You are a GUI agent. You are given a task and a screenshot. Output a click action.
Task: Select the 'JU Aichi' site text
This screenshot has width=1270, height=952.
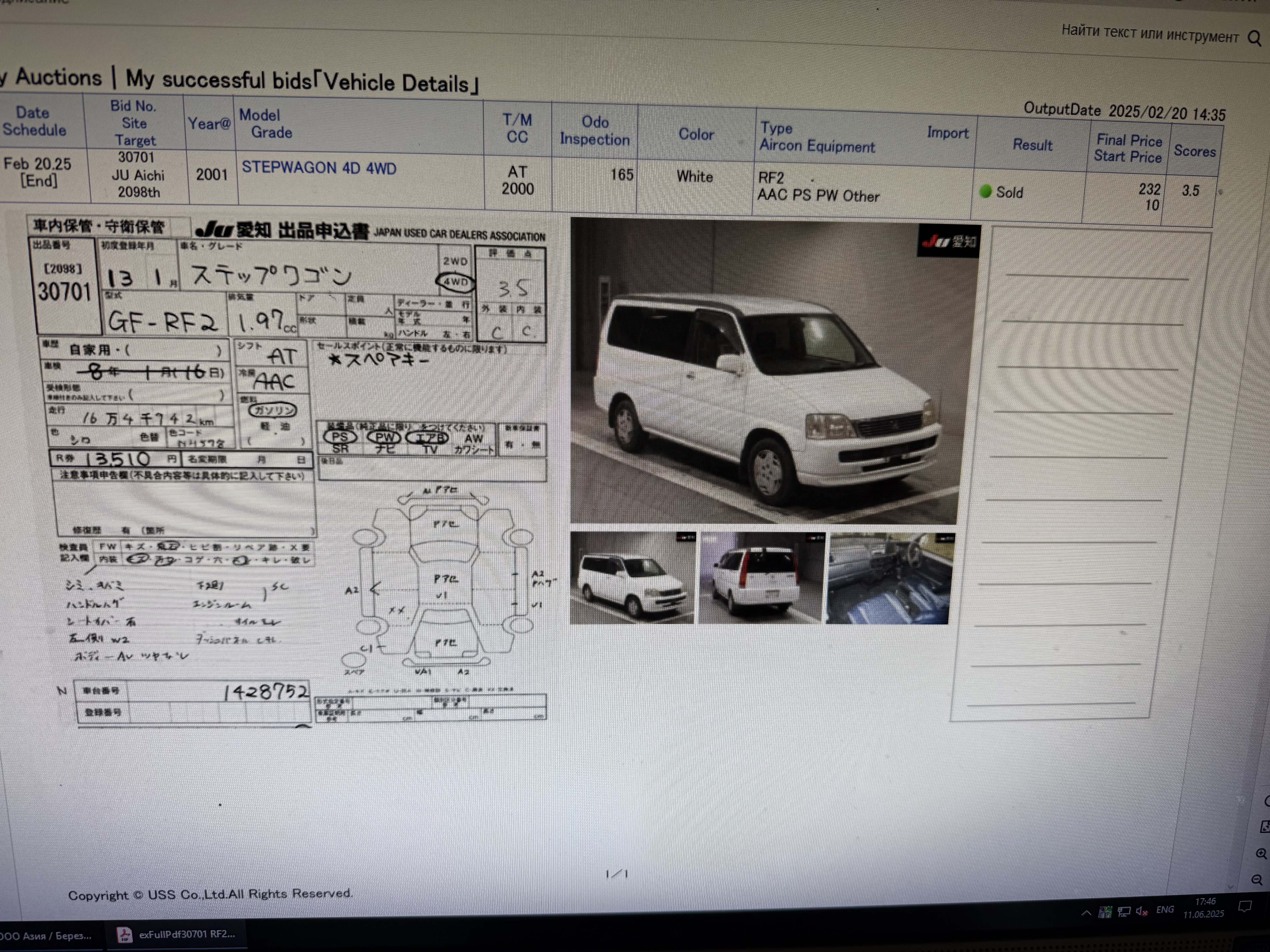138,175
